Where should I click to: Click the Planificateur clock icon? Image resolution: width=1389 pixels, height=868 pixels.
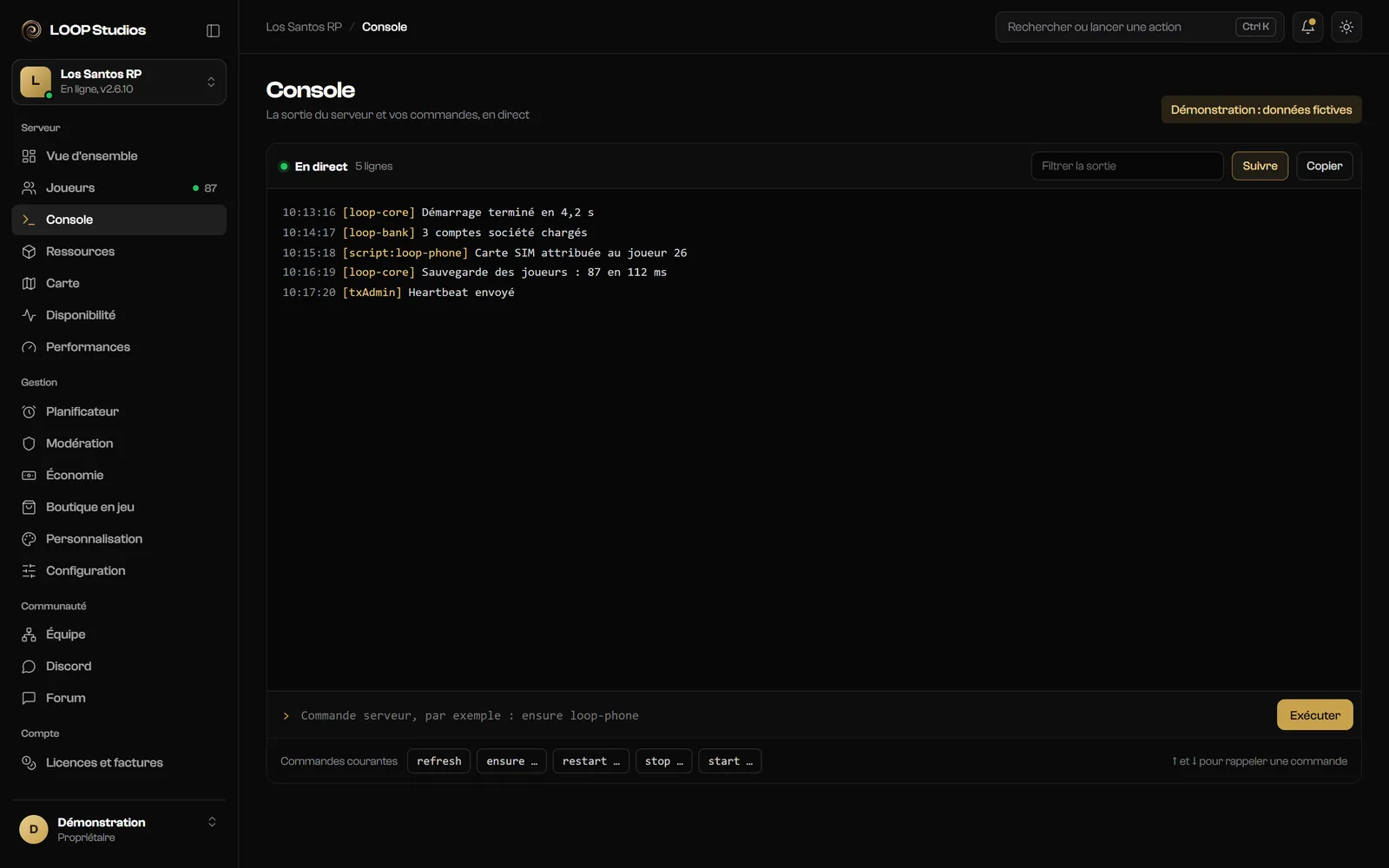tap(29, 411)
